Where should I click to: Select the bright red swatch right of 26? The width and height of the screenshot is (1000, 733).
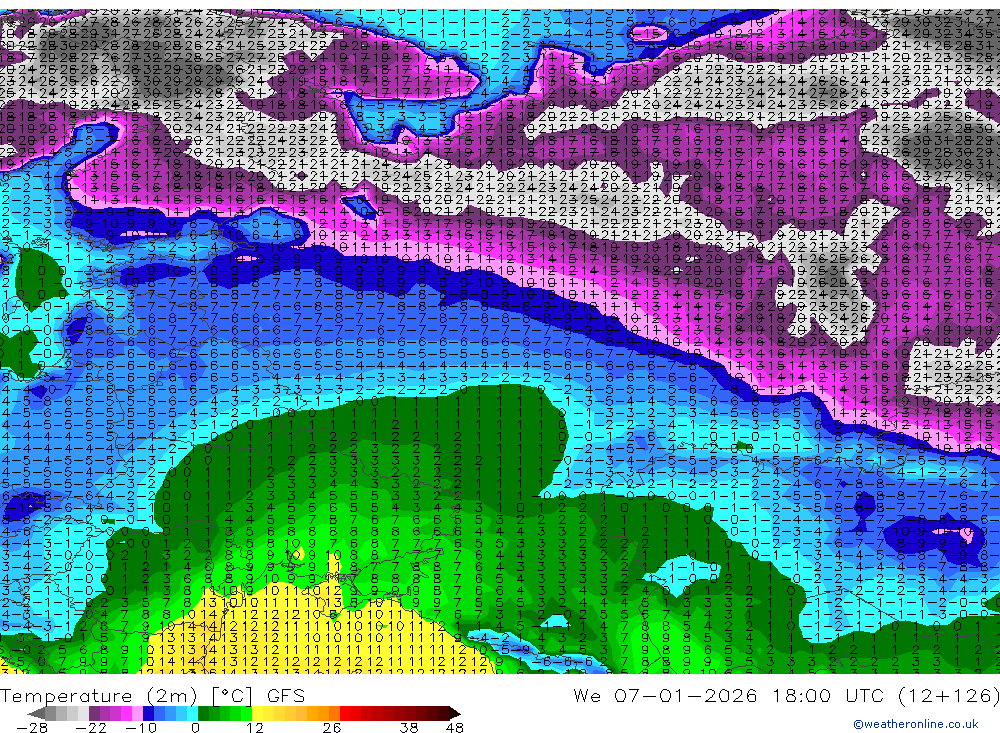345,714
